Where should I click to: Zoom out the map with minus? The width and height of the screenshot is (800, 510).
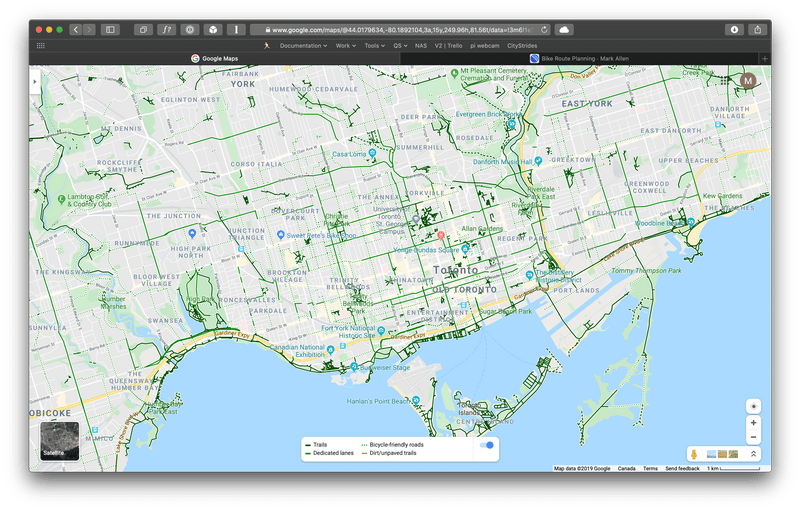click(754, 437)
